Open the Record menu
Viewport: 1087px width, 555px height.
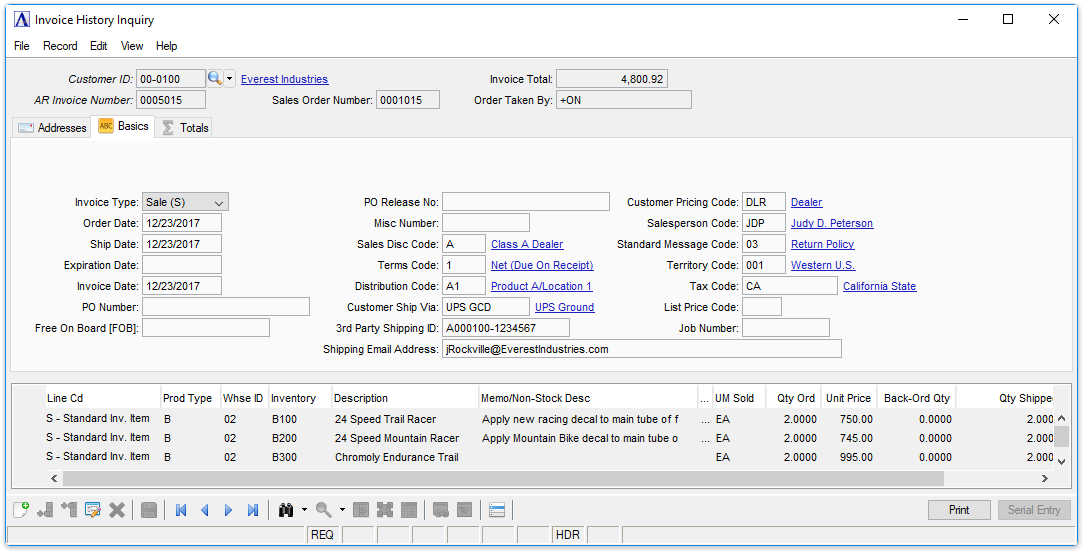click(60, 46)
